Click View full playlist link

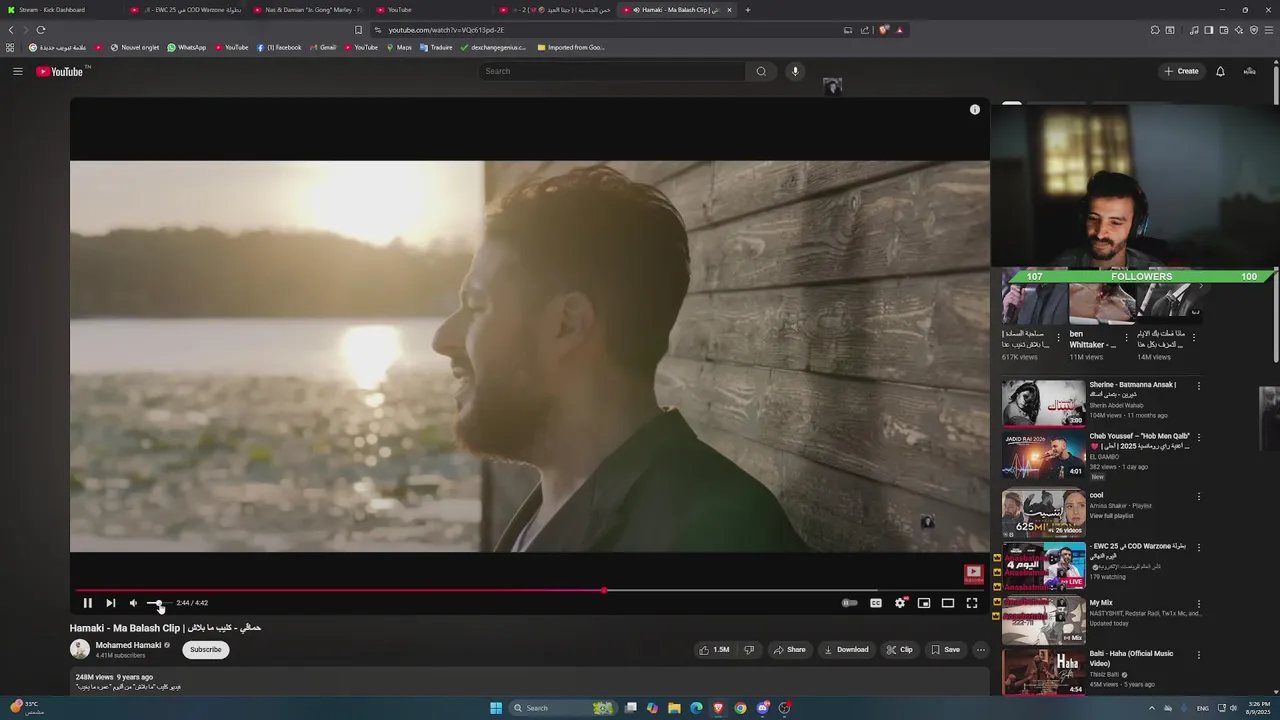[x=1110, y=516]
